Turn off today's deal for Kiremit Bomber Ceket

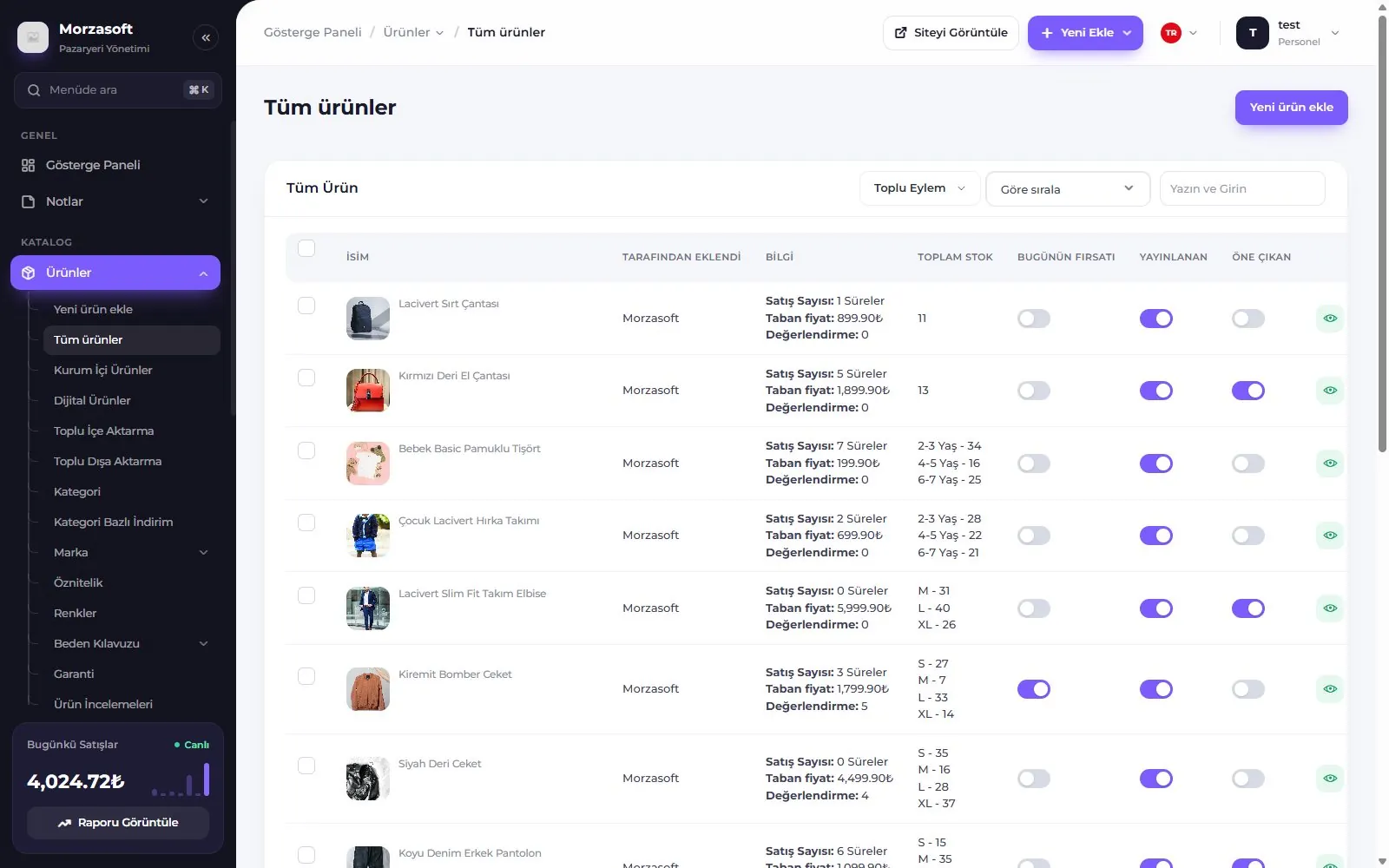pyautogui.click(x=1034, y=689)
